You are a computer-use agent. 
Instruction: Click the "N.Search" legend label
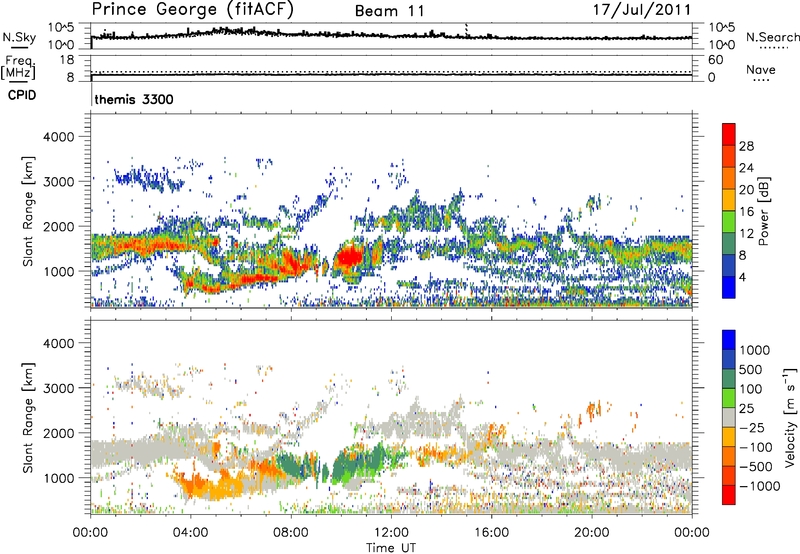(772, 37)
